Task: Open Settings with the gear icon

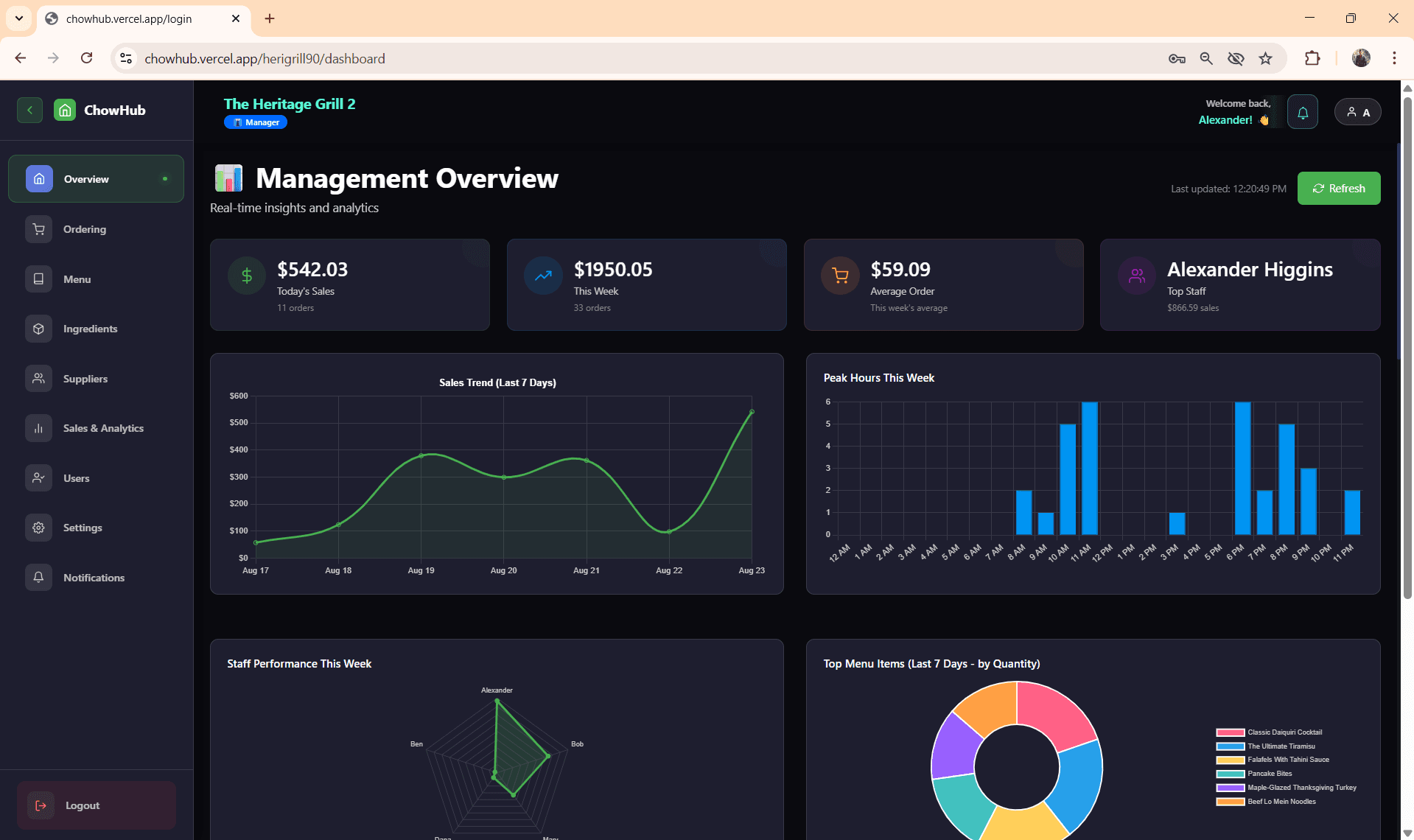Action: pyautogui.click(x=38, y=528)
